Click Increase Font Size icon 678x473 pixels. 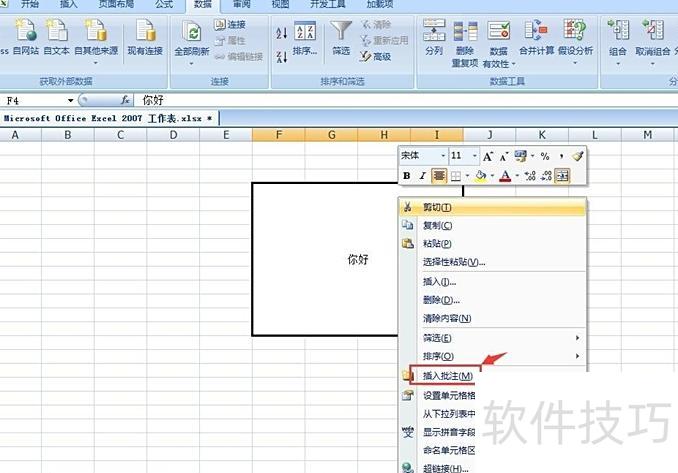(488, 157)
